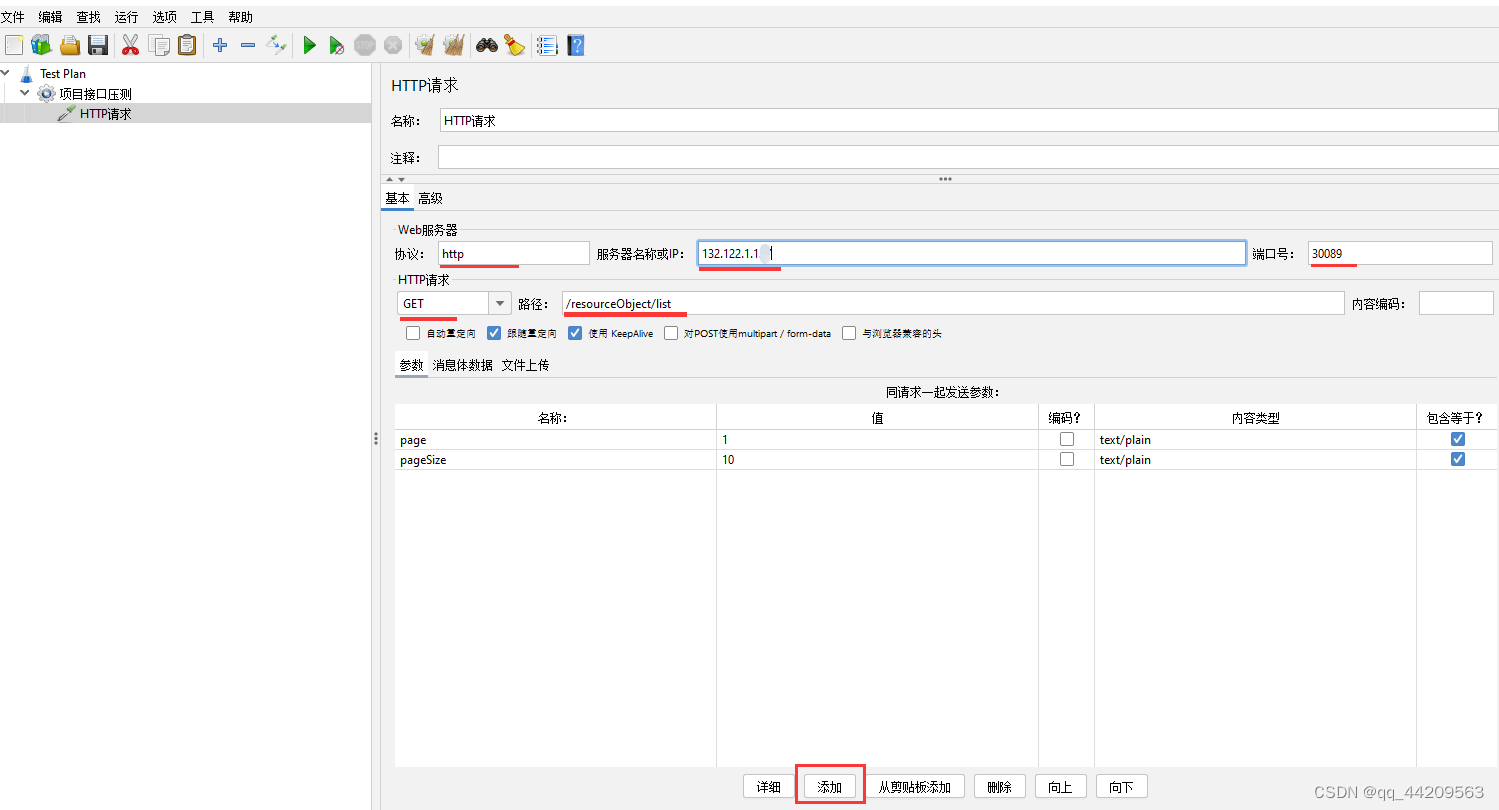Open the 帮助 menu

pyautogui.click(x=241, y=17)
